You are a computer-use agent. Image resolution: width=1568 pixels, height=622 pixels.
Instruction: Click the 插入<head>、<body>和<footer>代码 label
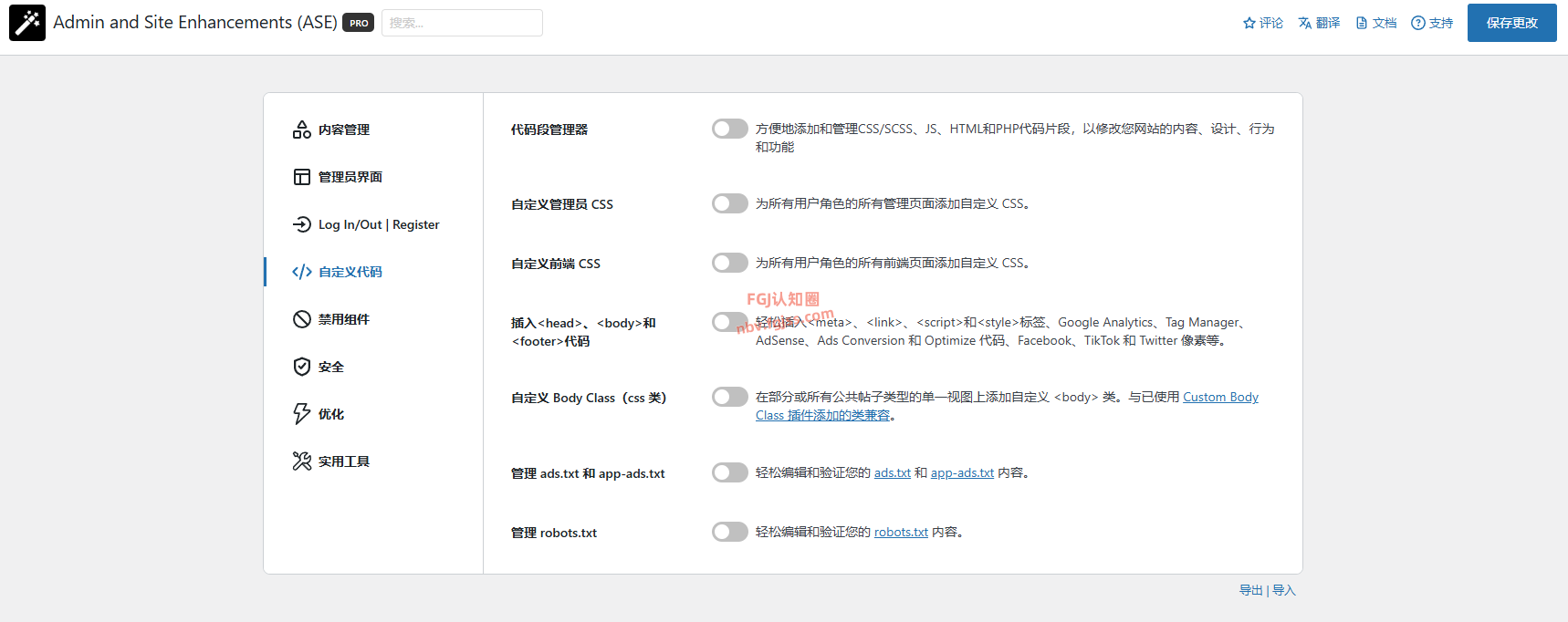(x=583, y=332)
